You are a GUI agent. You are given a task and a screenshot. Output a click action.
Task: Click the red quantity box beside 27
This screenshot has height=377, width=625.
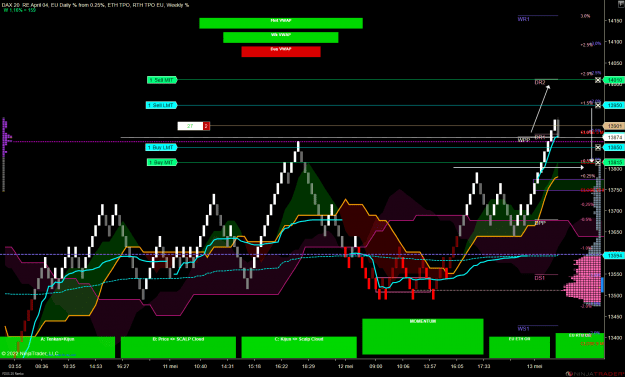coord(206,126)
